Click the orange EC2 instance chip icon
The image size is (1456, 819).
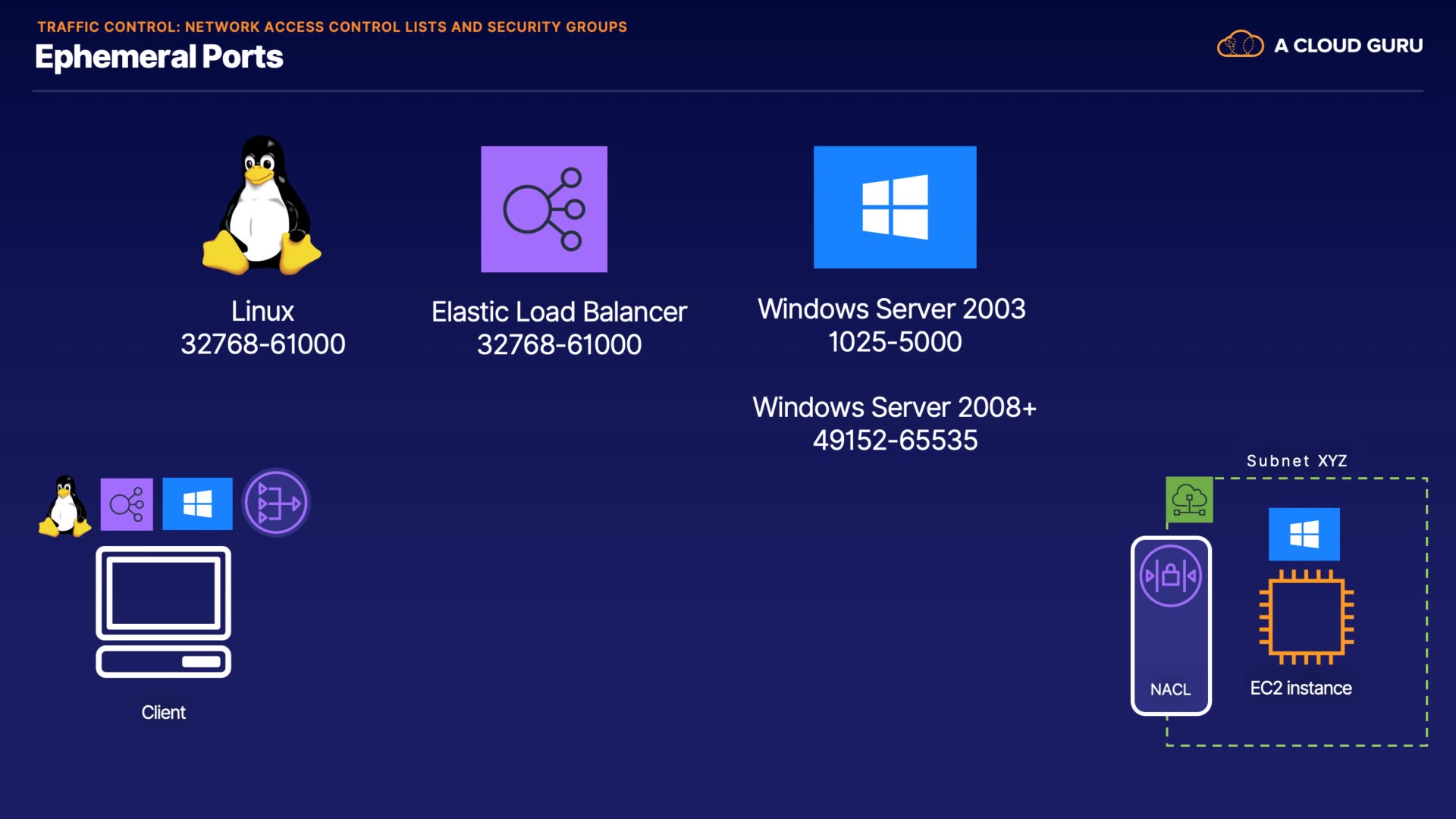pos(1306,617)
